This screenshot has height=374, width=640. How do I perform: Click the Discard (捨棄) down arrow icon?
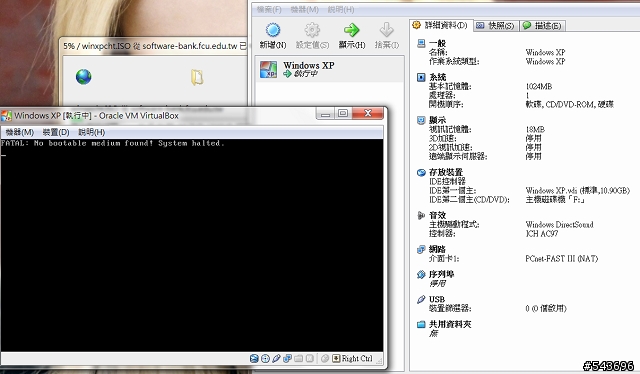[387, 30]
